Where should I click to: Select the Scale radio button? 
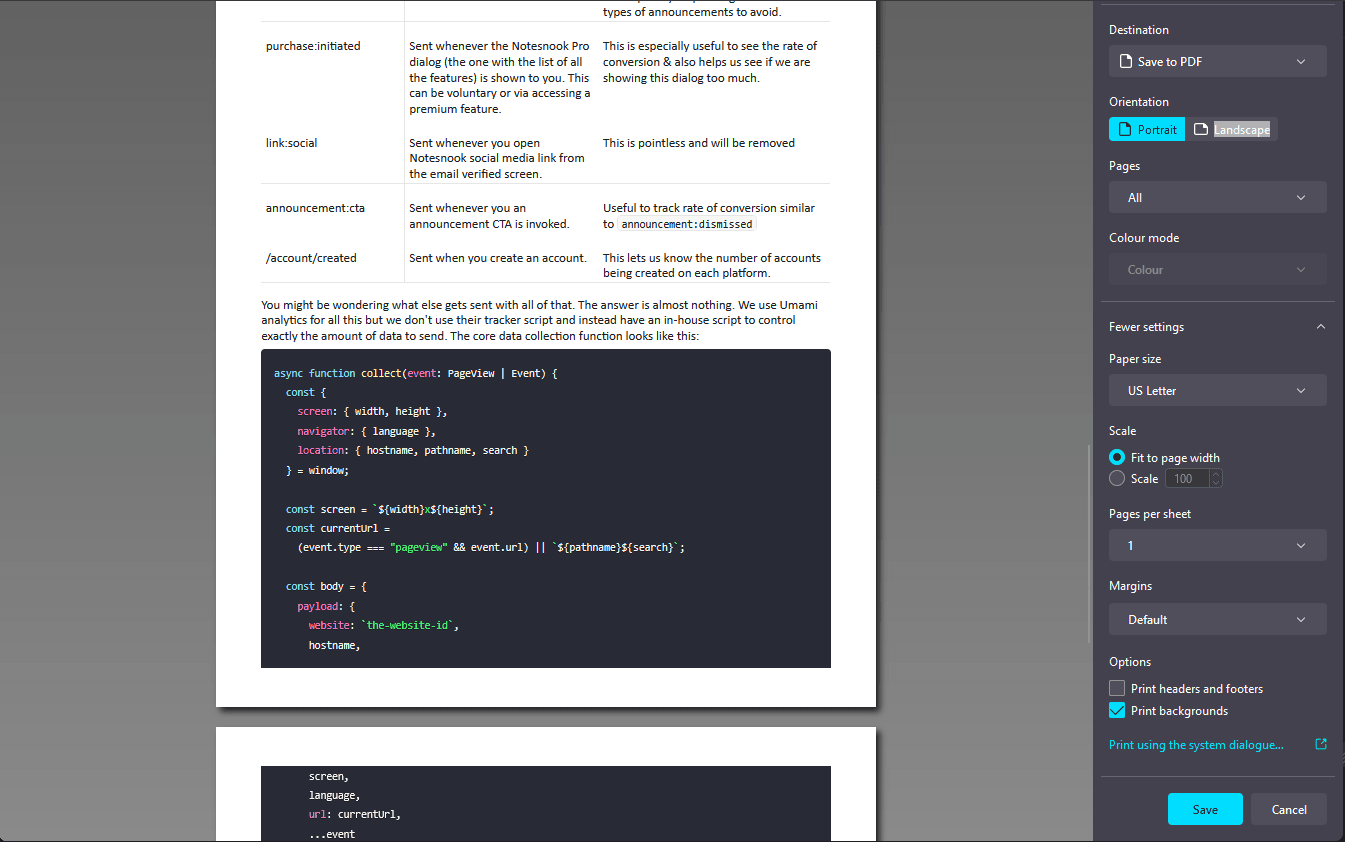pyautogui.click(x=1117, y=478)
